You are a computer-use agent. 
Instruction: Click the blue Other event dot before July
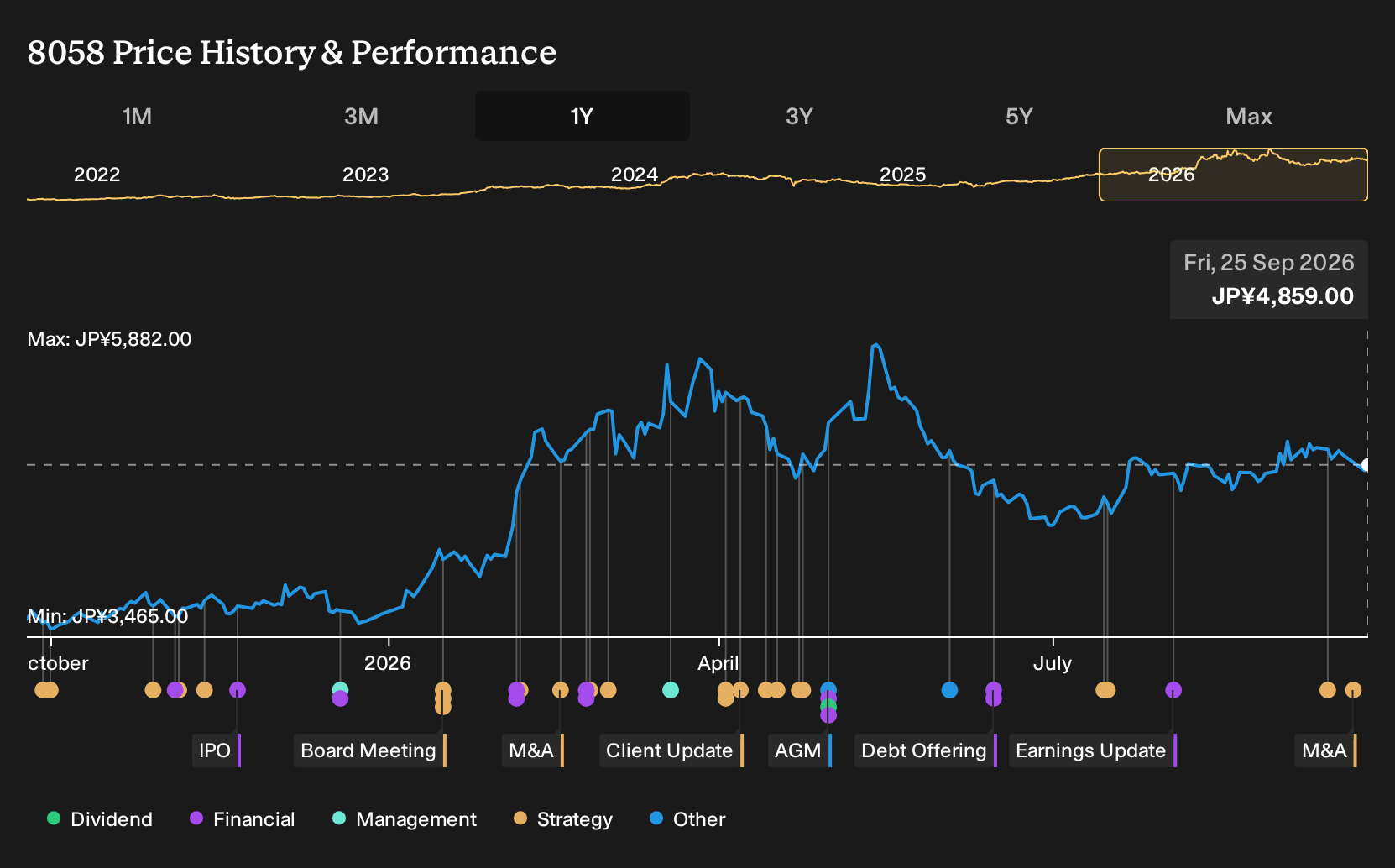click(x=949, y=690)
